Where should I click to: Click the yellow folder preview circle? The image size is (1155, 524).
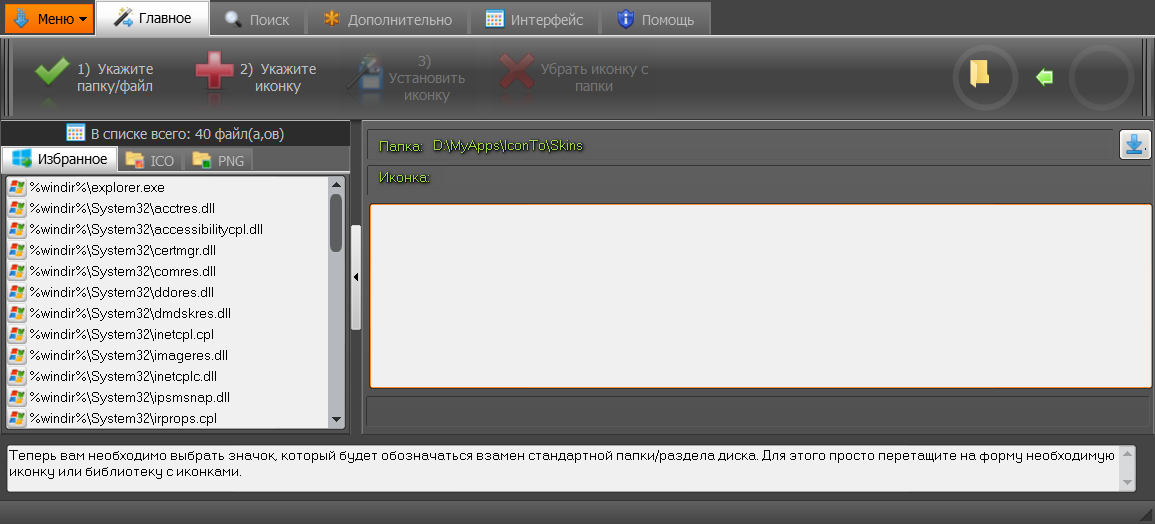pyautogui.click(x=986, y=77)
